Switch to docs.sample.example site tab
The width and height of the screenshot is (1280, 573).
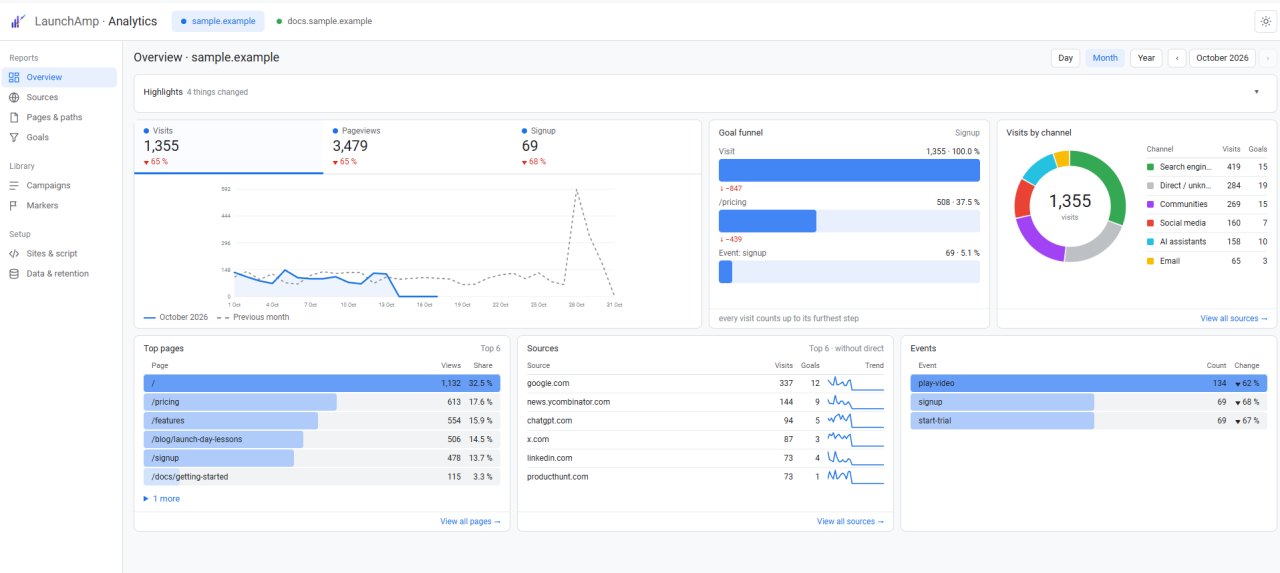(323, 21)
